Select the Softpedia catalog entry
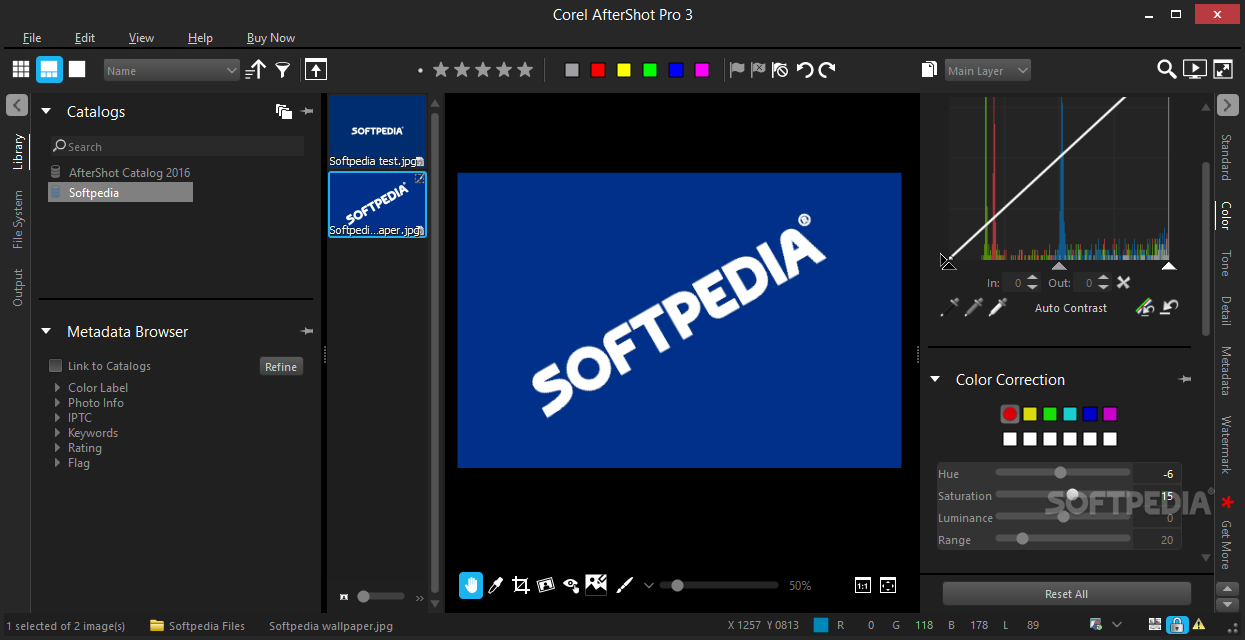 pyautogui.click(x=120, y=193)
